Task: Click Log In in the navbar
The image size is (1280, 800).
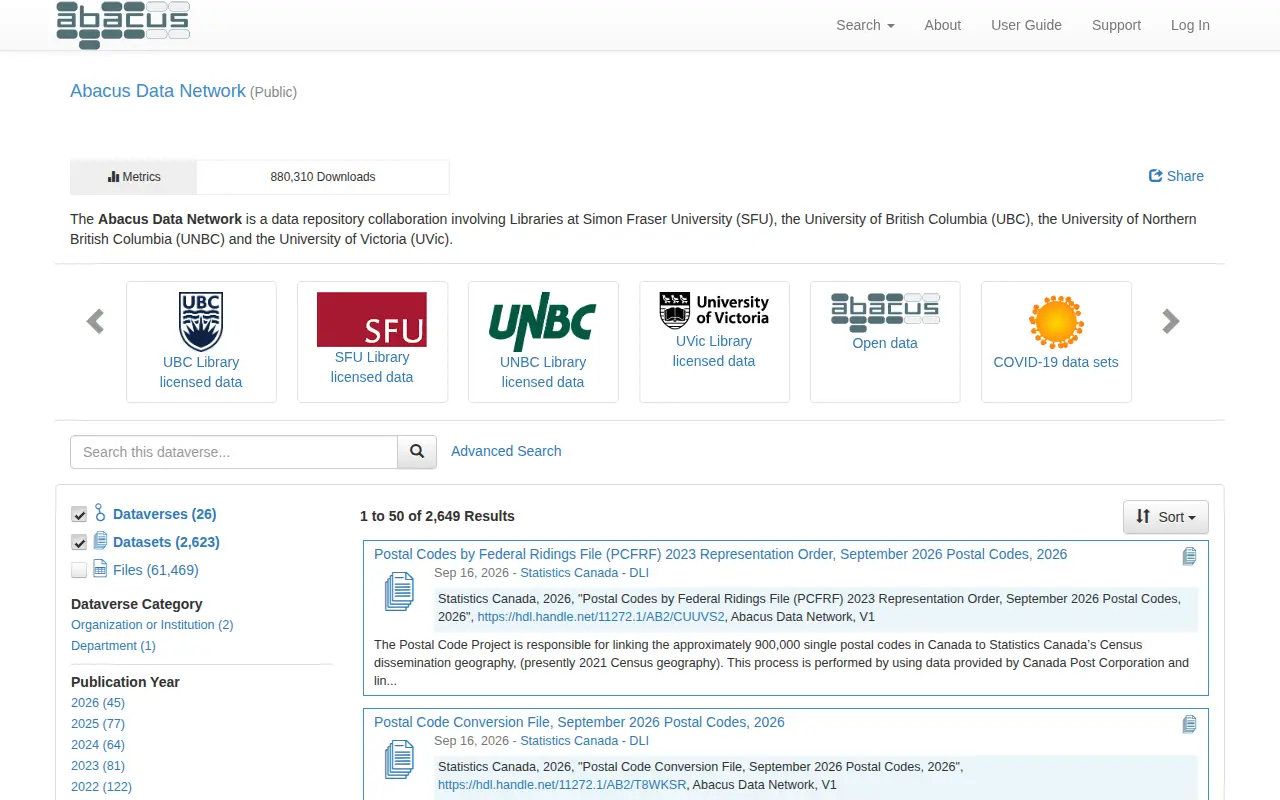Action: [1190, 25]
